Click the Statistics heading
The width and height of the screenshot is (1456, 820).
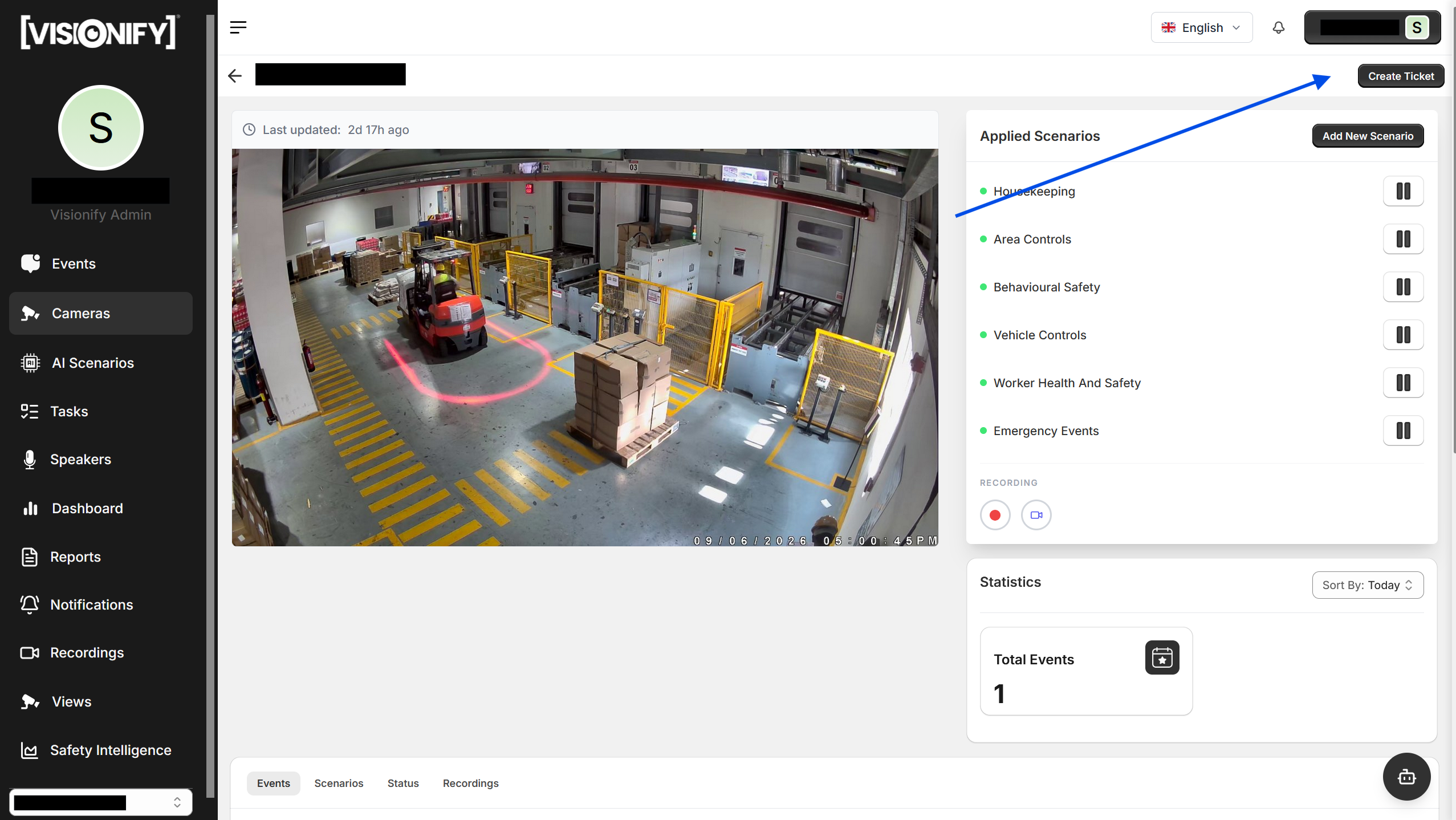pyautogui.click(x=1010, y=582)
